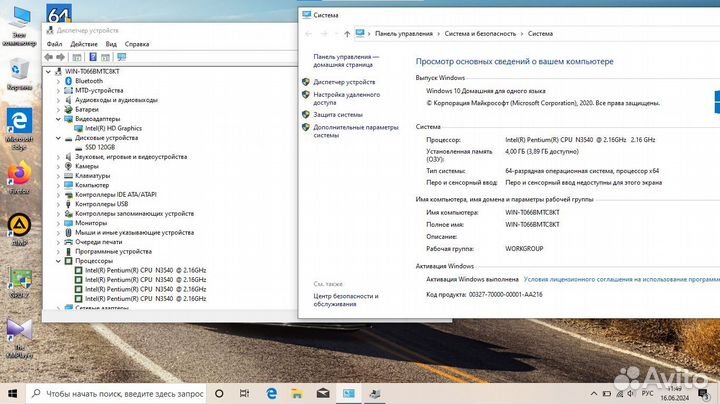Click the volume icon in system tray
This screenshot has width=720, height=404.
coord(631,394)
